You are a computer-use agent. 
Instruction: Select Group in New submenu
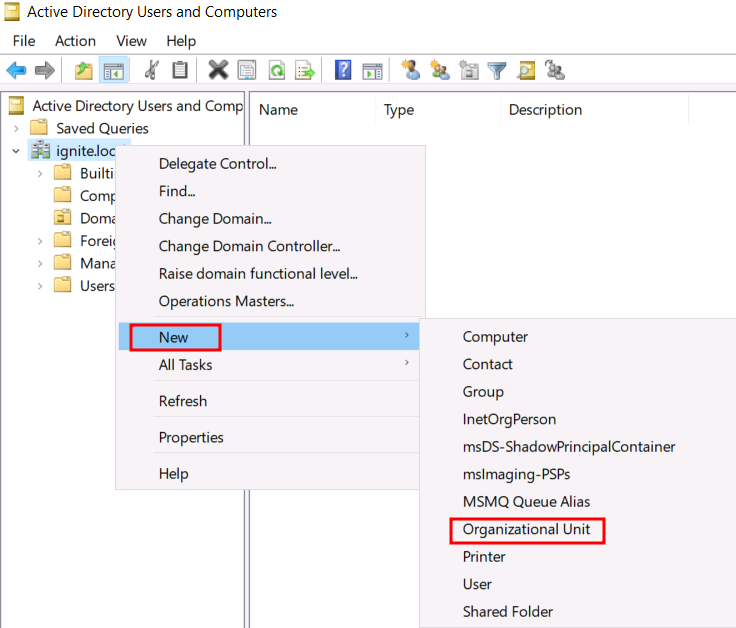[x=483, y=391]
